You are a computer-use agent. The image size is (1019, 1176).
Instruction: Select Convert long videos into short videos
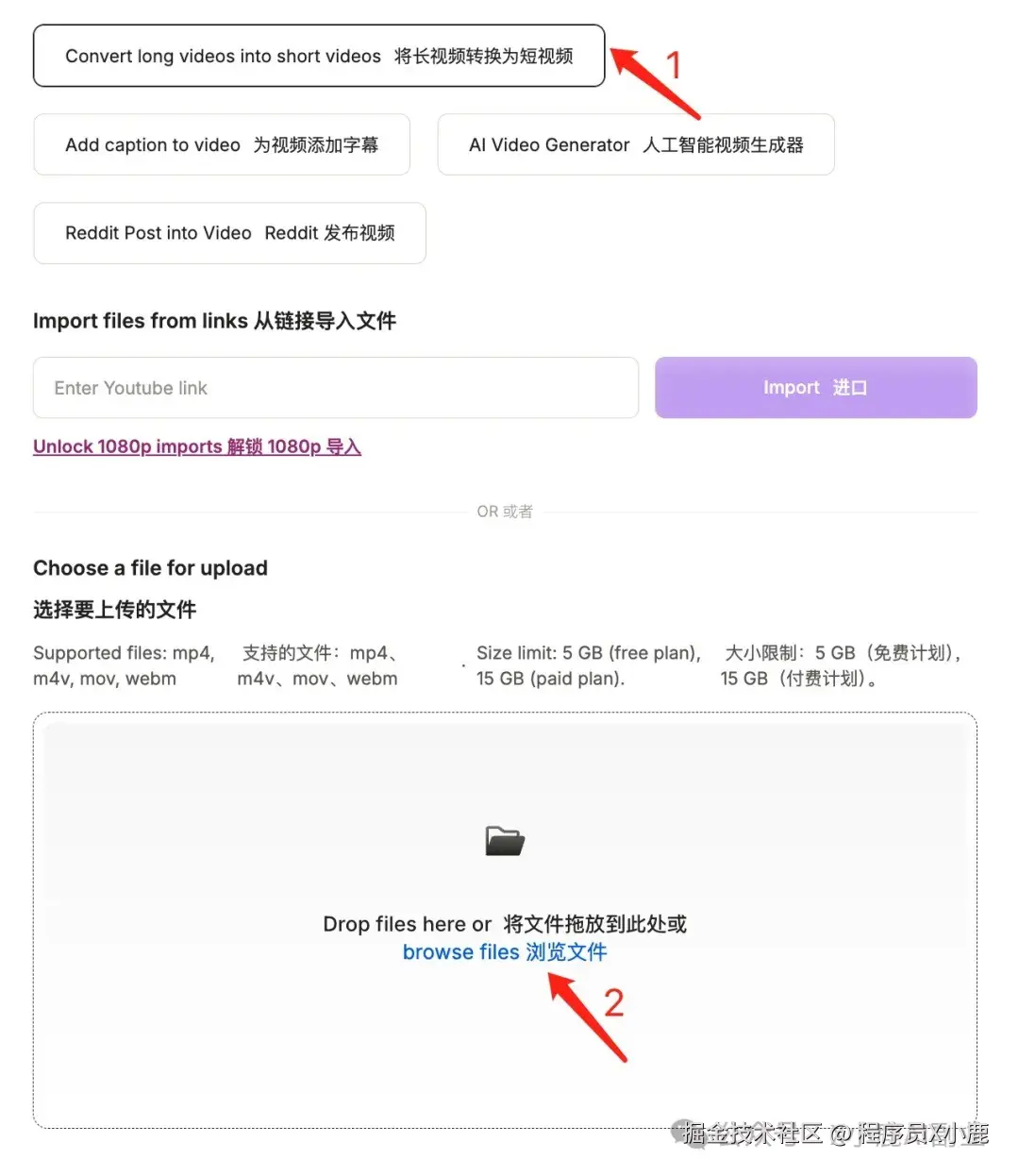[x=319, y=56]
